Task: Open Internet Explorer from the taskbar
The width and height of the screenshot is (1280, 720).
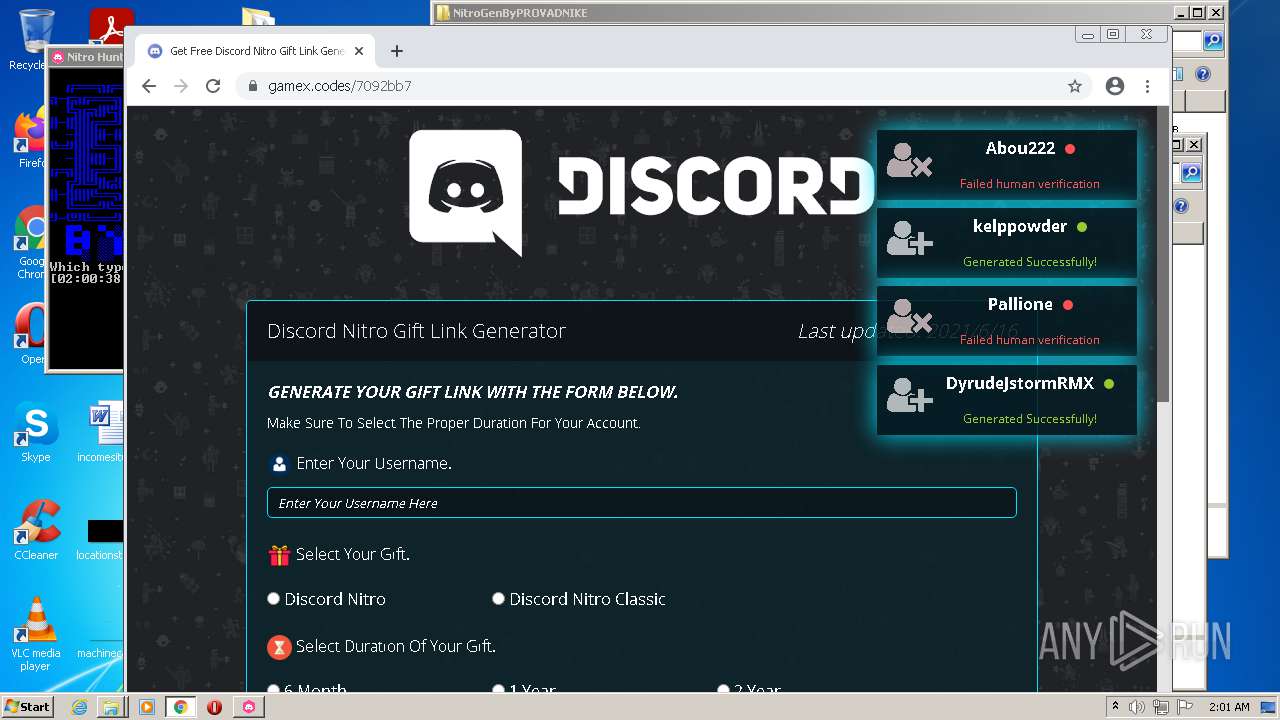Action: (79, 707)
